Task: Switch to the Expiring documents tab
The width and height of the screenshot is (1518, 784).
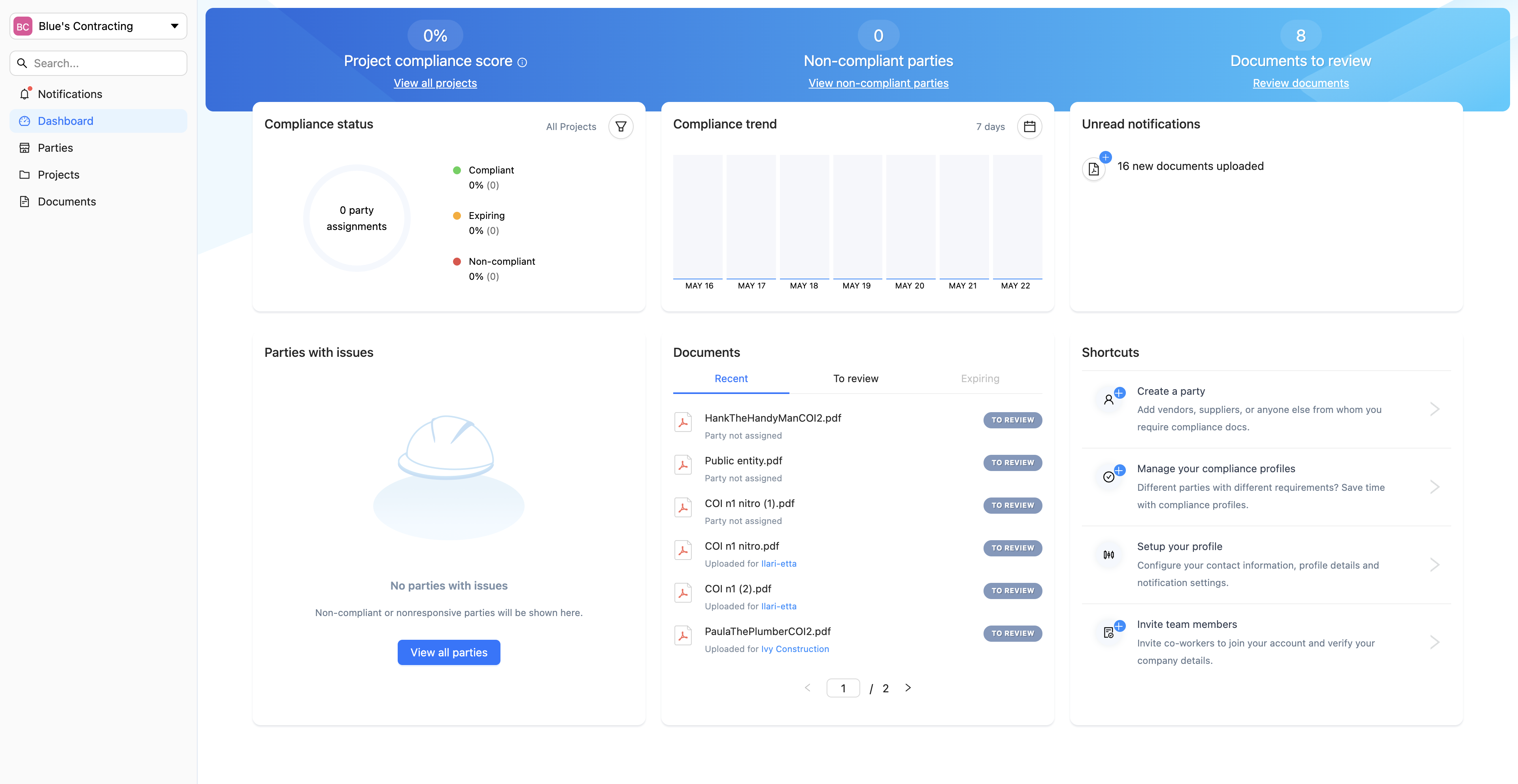Action: [980, 379]
